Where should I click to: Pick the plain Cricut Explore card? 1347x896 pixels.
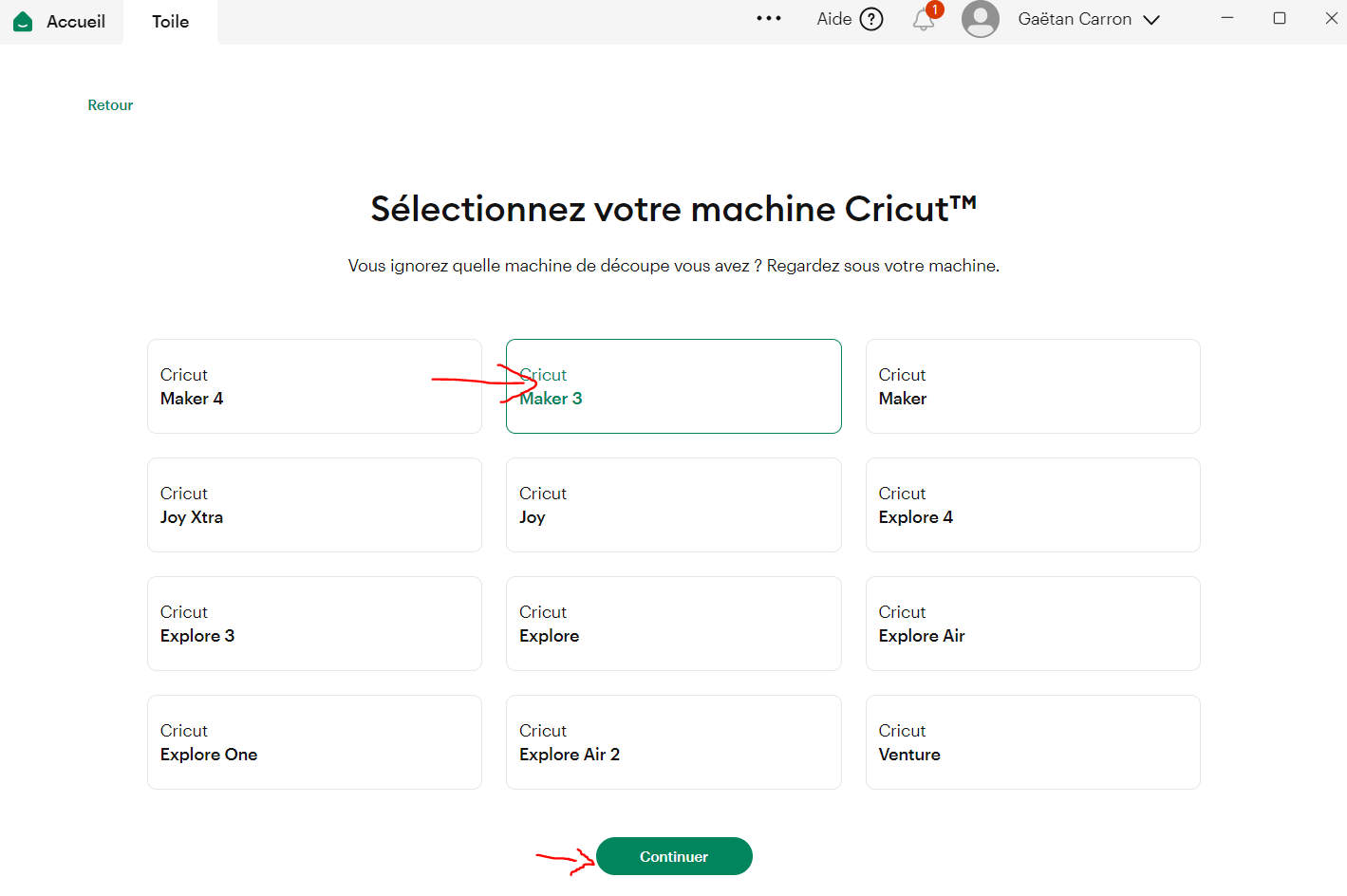coord(674,624)
